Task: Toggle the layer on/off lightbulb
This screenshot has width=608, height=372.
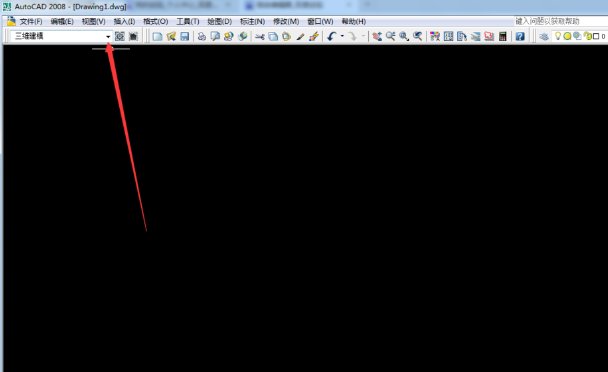Action: click(x=558, y=36)
